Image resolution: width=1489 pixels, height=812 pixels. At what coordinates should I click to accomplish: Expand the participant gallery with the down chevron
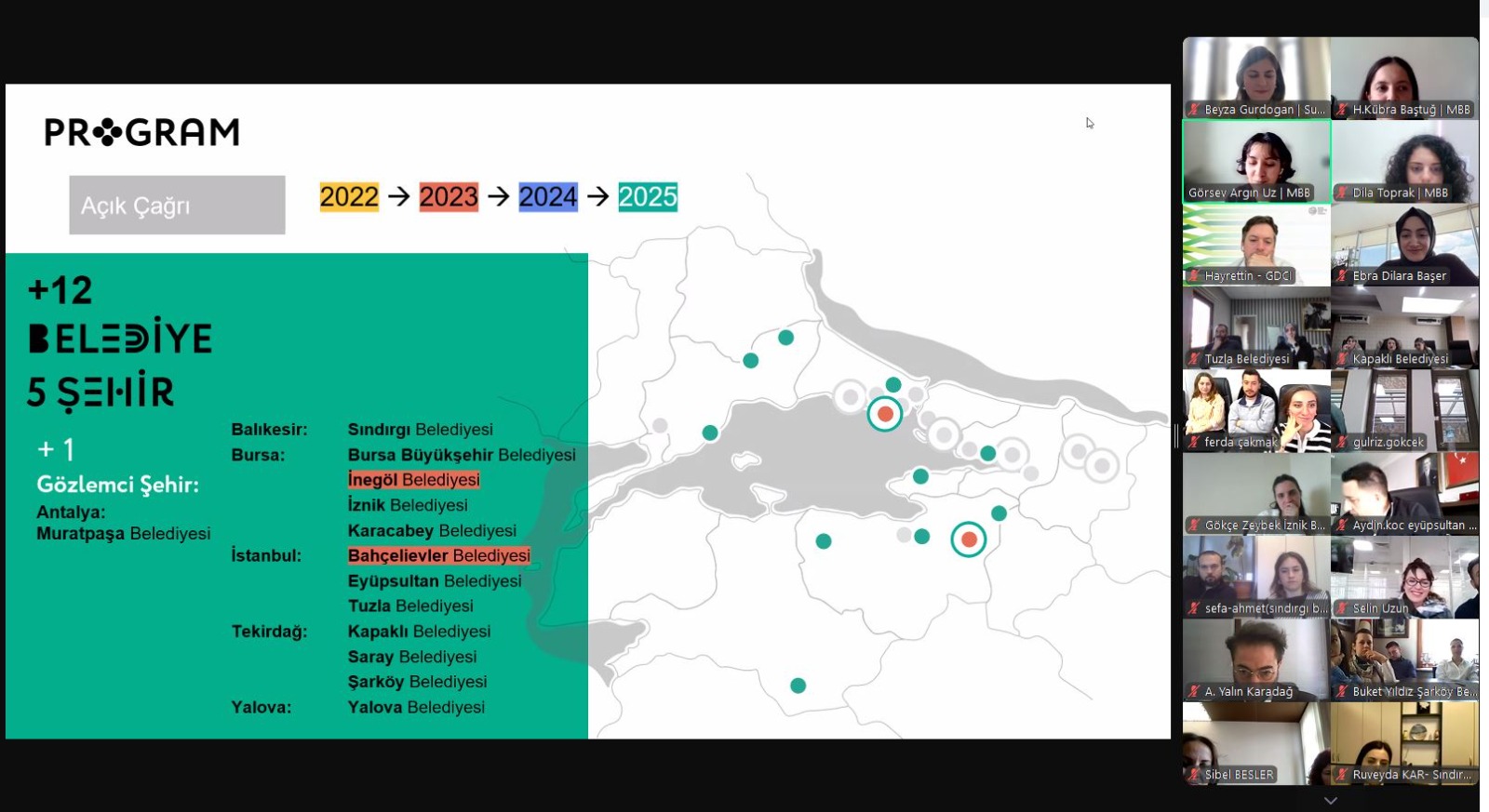coord(1331,800)
